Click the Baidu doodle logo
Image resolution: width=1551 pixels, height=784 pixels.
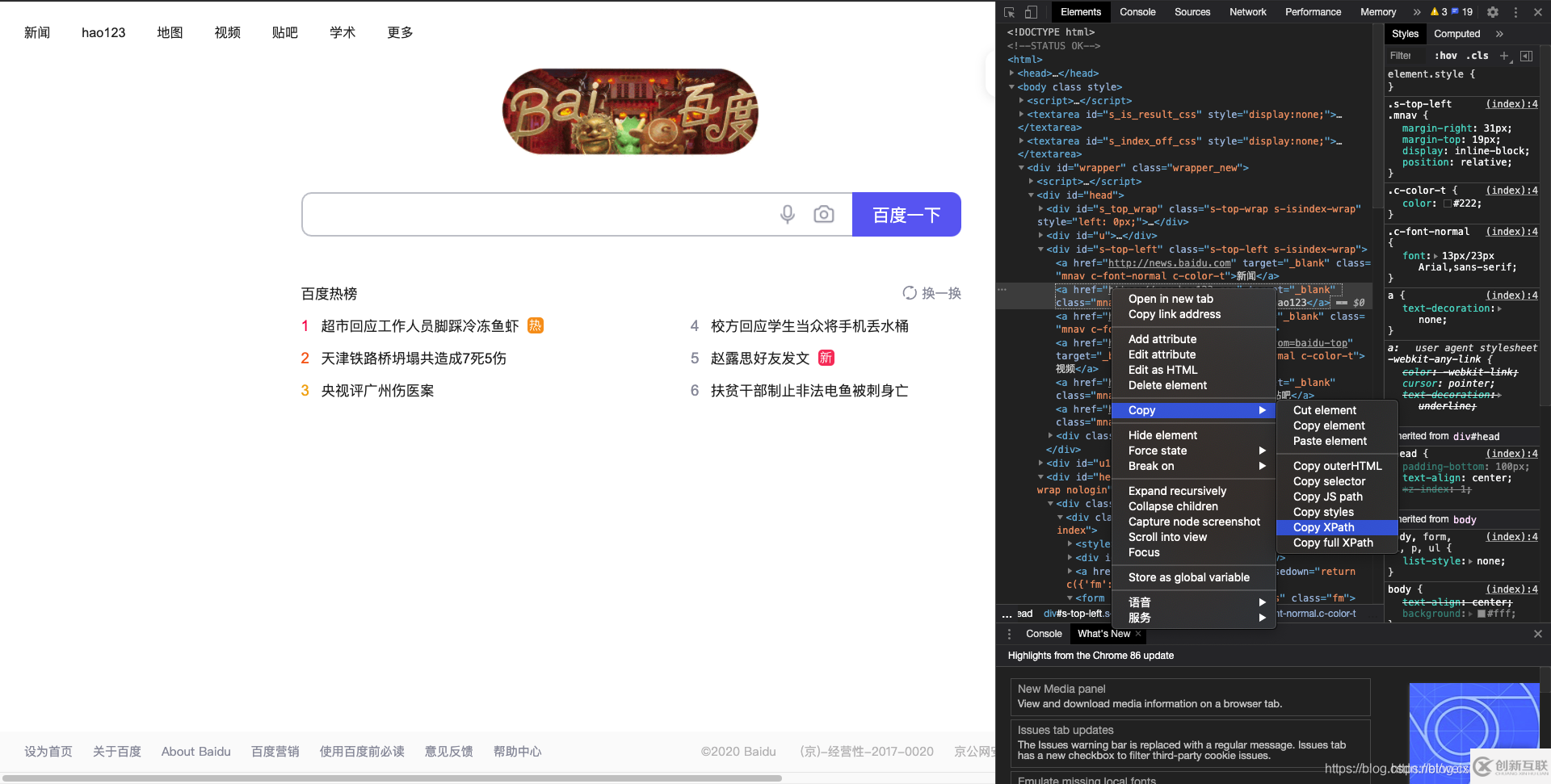click(x=630, y=111)
